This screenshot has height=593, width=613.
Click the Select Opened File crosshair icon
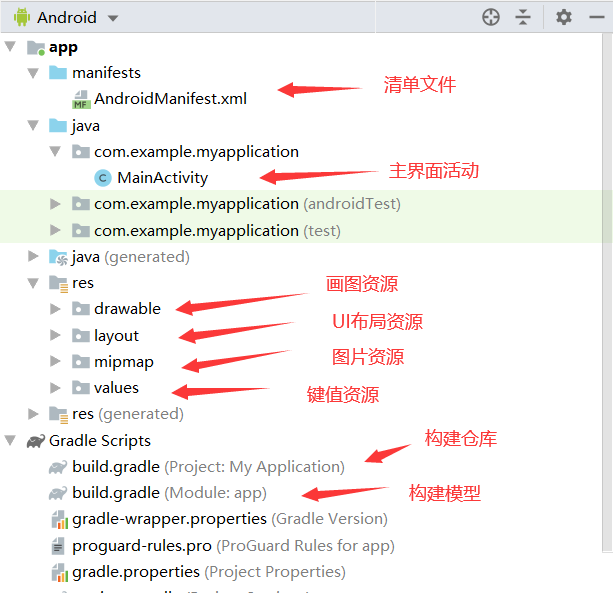click(x=491, y=17)
